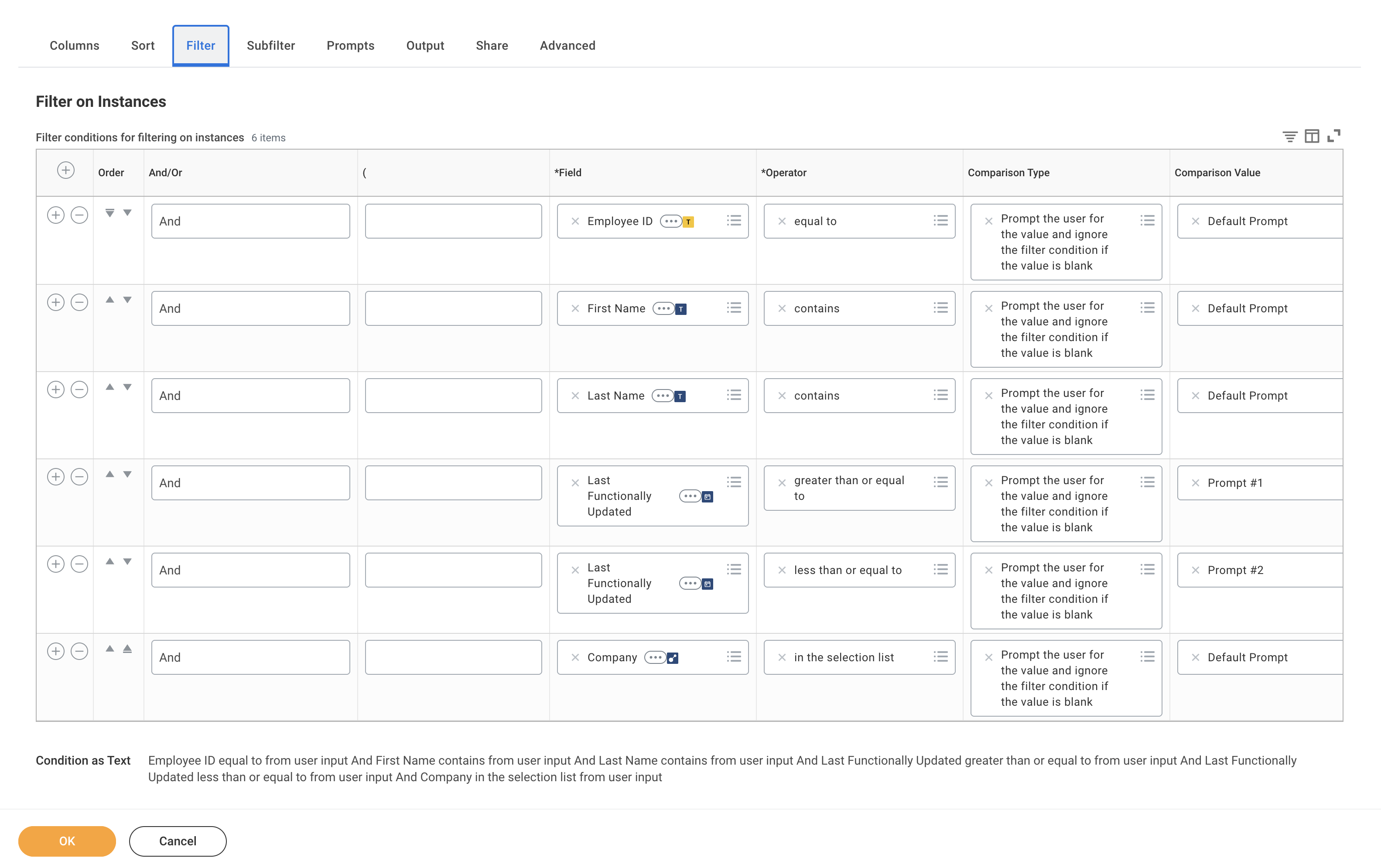Remove Default Prompt value in Company row
The image size is (1381, 868).
(1195, 658)
